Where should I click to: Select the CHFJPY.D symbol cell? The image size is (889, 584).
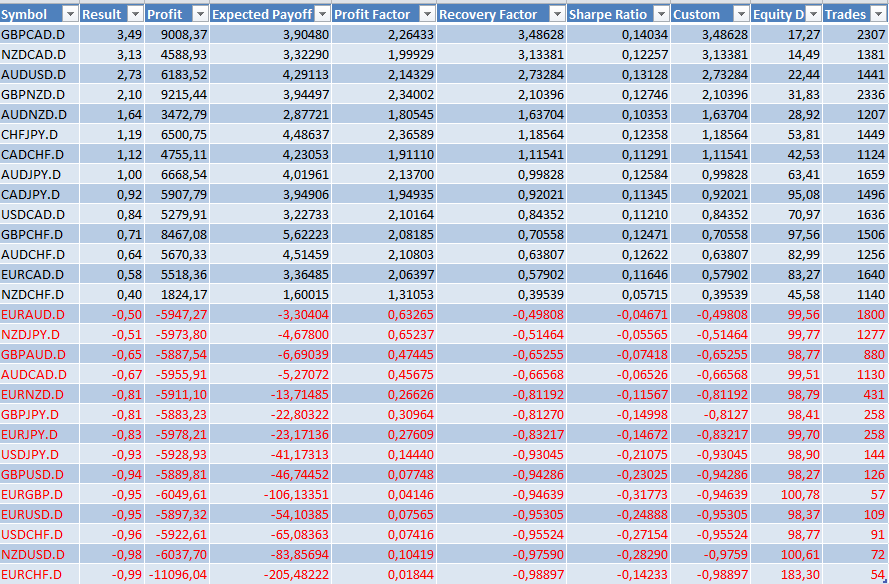coord(40,134)
